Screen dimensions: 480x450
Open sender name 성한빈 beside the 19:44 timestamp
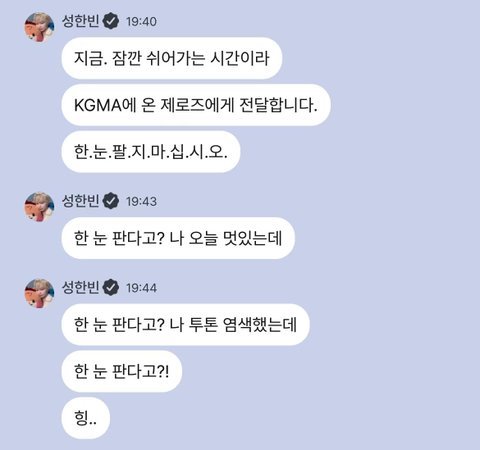click(81, 287)
